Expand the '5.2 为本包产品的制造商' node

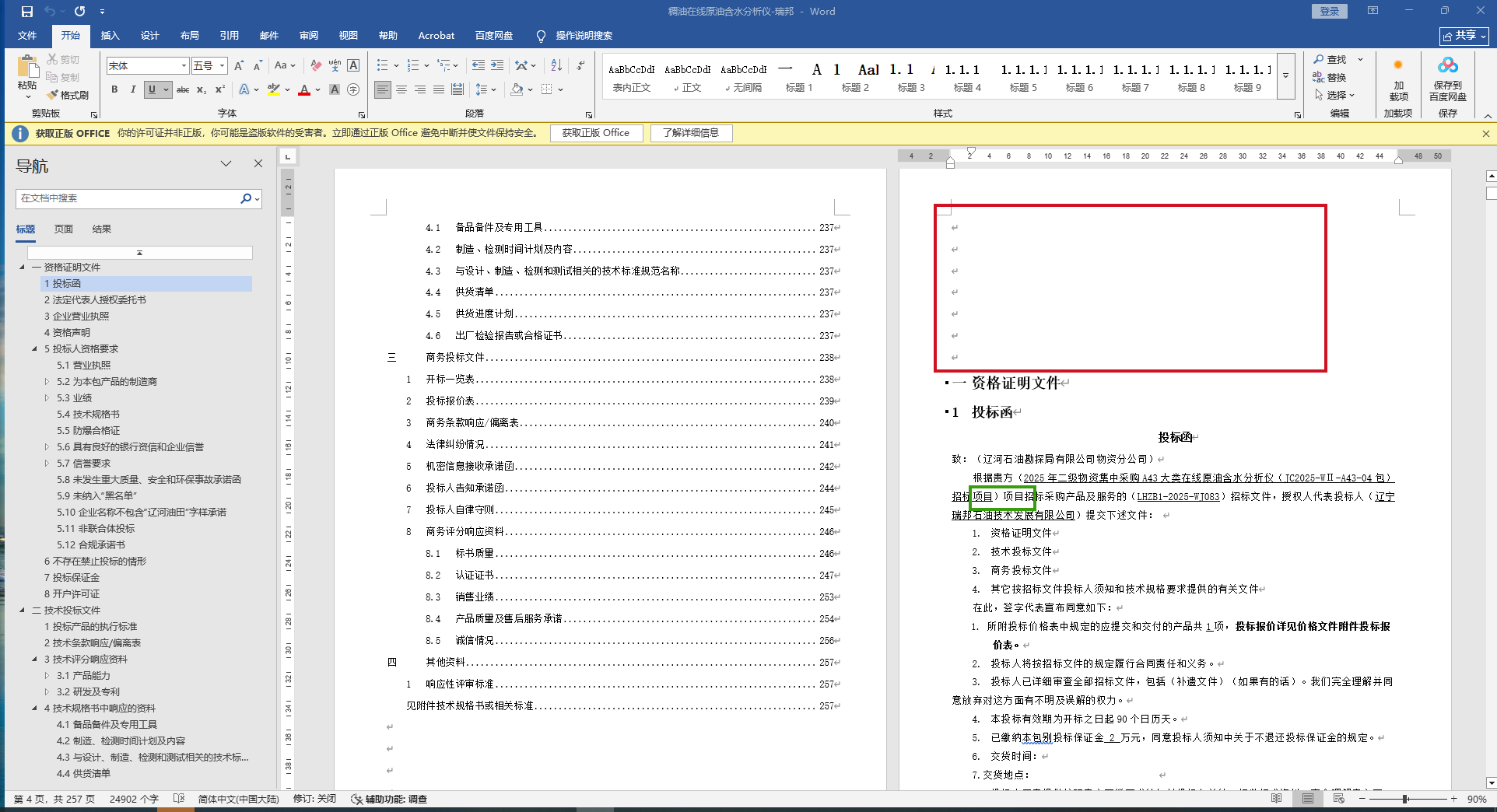(x=47, y=382)
